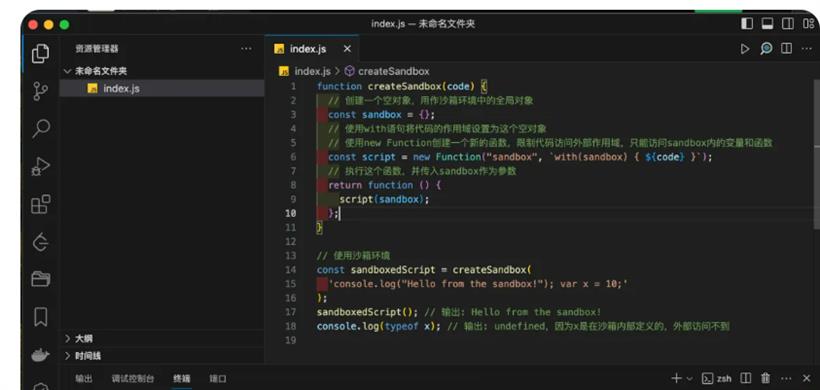This screenshot has height=390, width=820.
Task: Click '// 使用沙箱环境' comment on line 13
Action: pos(353,256)
